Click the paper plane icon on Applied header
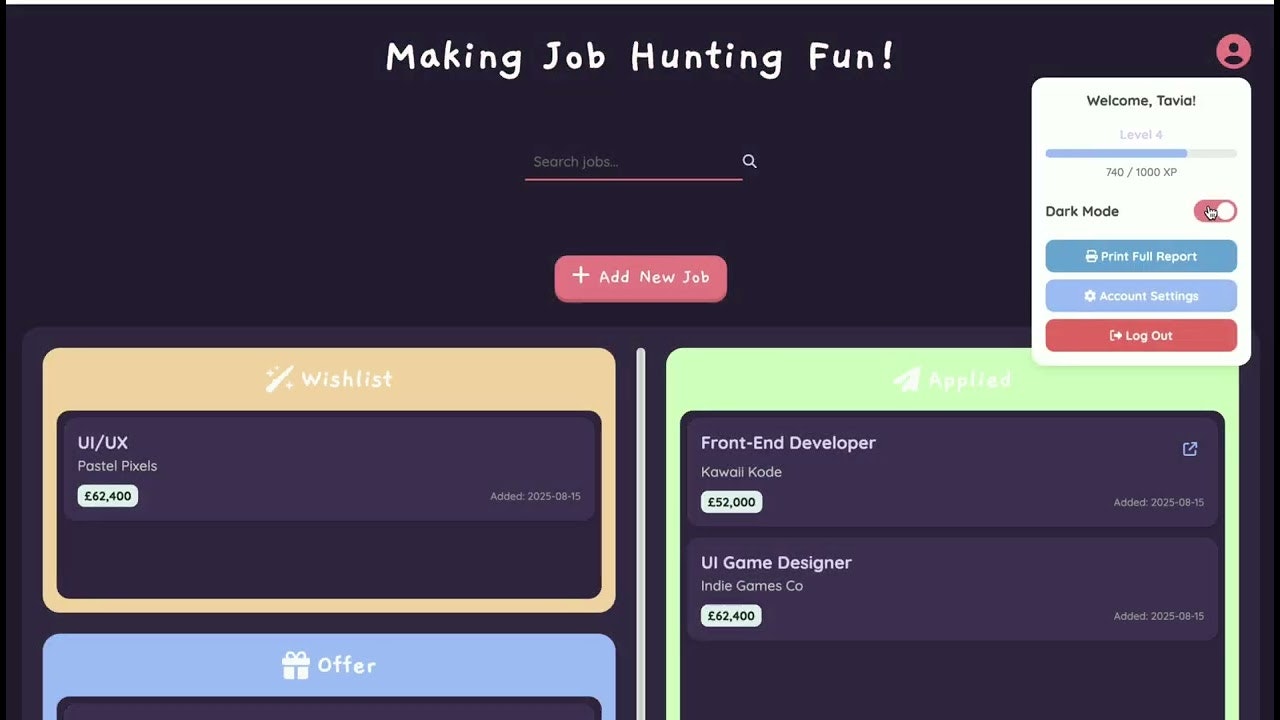Image resolution: width=1280 pixels, height=720 pixels. click(x=906, y=379)
